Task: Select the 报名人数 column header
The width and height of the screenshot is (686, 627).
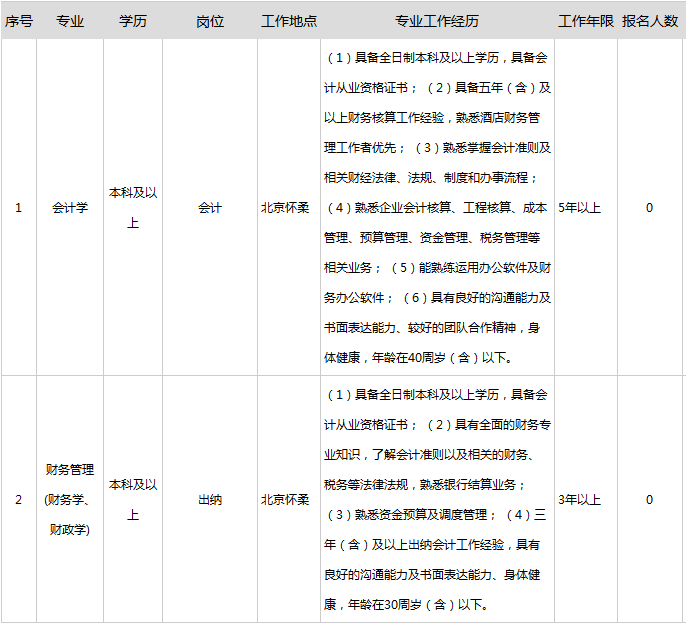Action: [649, 21]
